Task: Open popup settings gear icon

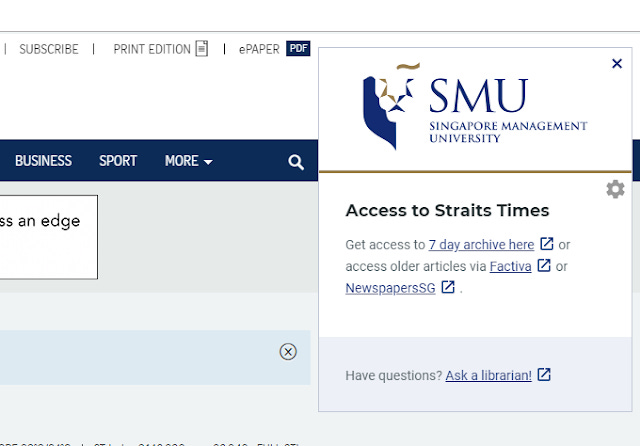Action: [x=615, y=189]
